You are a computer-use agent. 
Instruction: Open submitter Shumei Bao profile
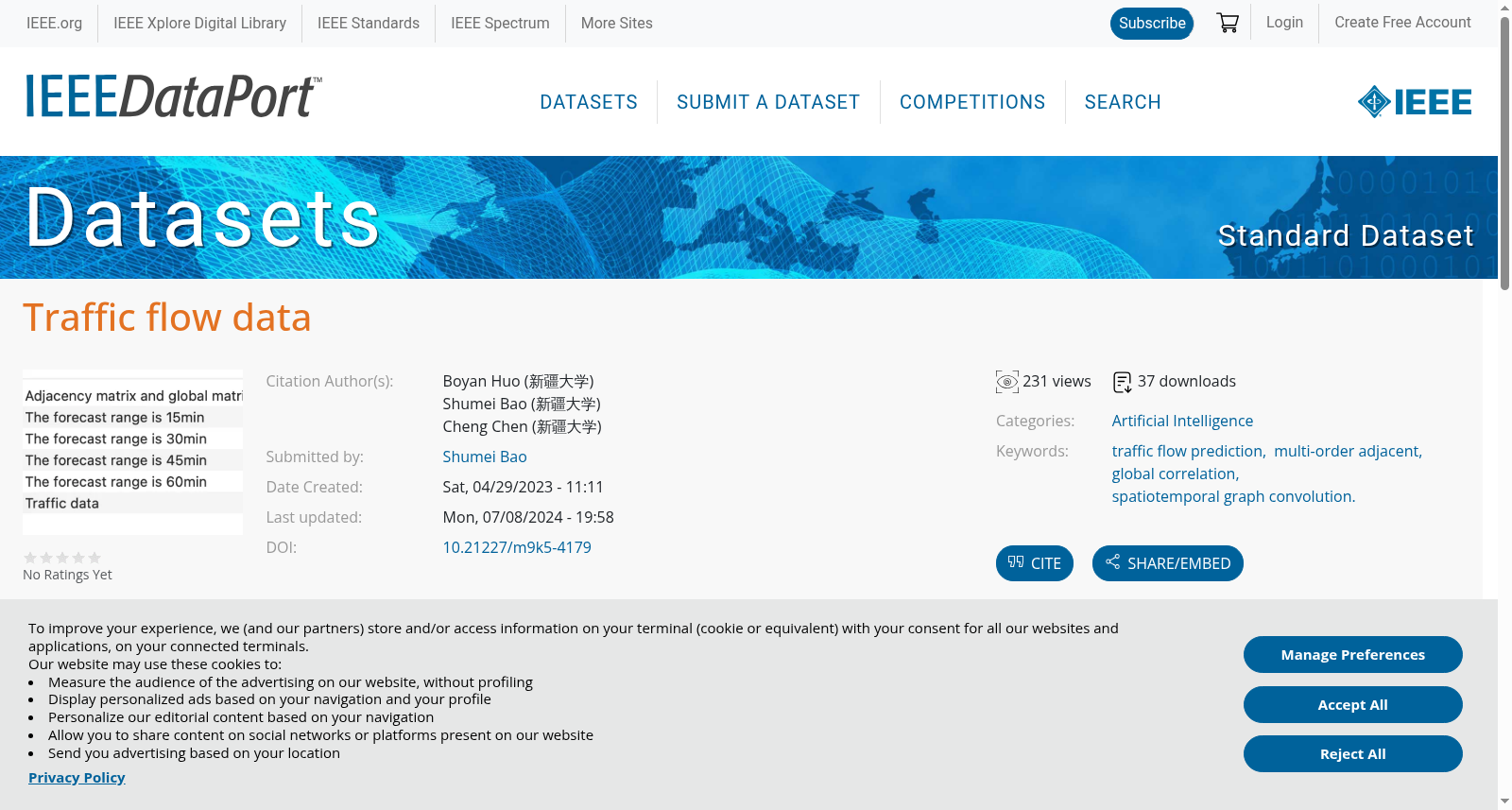[x=485, y=457]
